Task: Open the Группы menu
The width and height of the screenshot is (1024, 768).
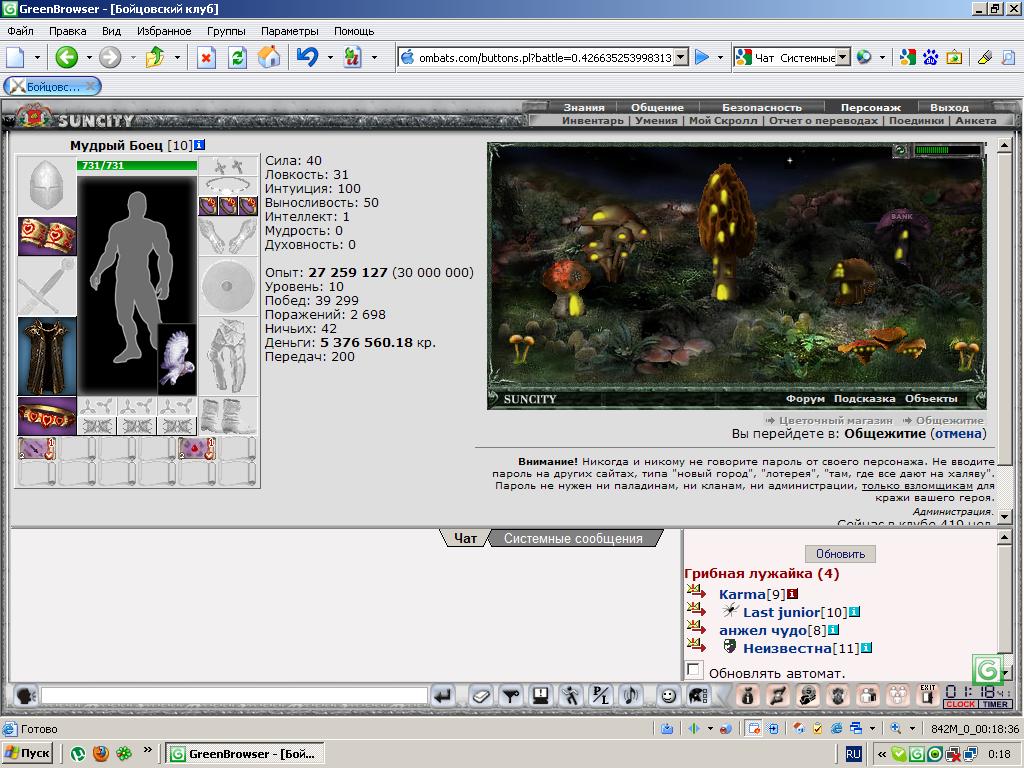Action: pos(226,31)
